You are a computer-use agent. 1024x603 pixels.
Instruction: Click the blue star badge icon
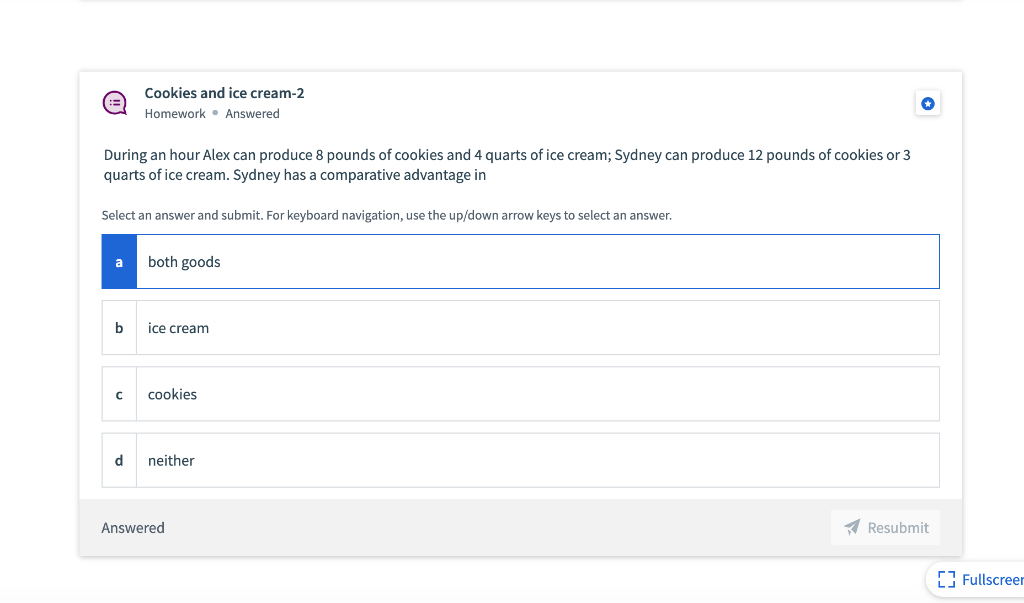click(x=927, y=103)
